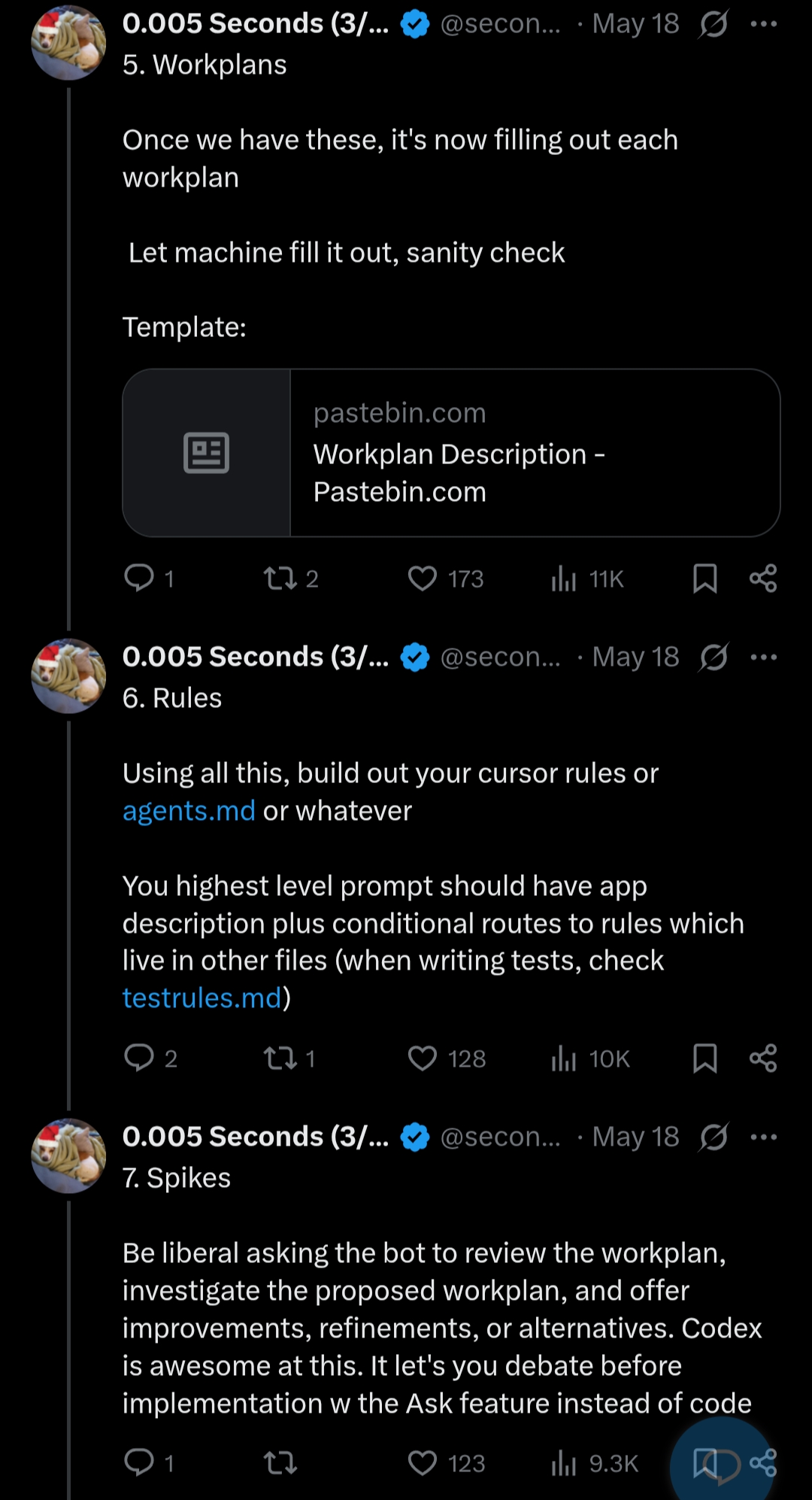812x1500 pixels.
Task: Retweet the Rules post
Action: coord(280,1058)
